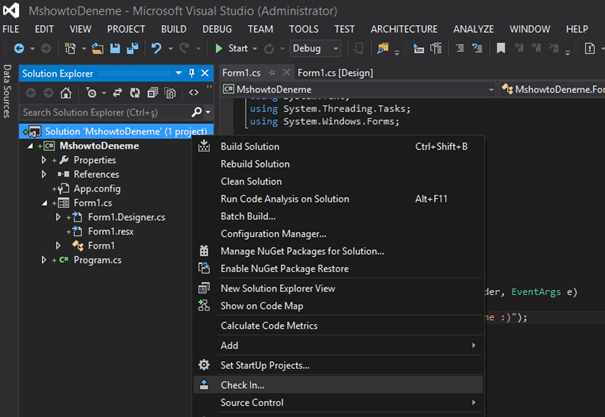Click the Comment selected lines icon
Viewport: 605px width, 417px height.
point(460,49)
